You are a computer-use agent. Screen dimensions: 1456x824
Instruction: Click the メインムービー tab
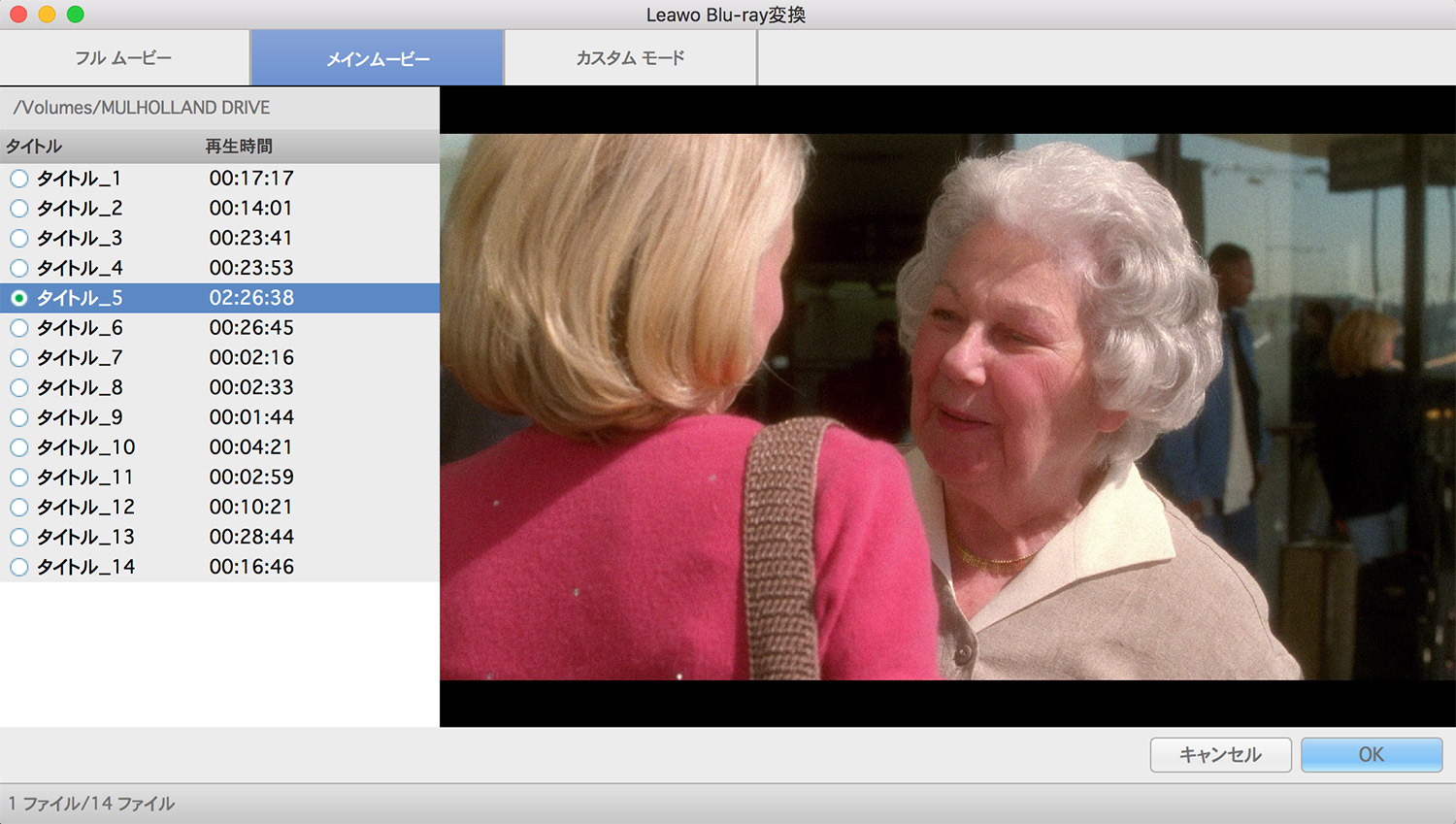(378, 59)
